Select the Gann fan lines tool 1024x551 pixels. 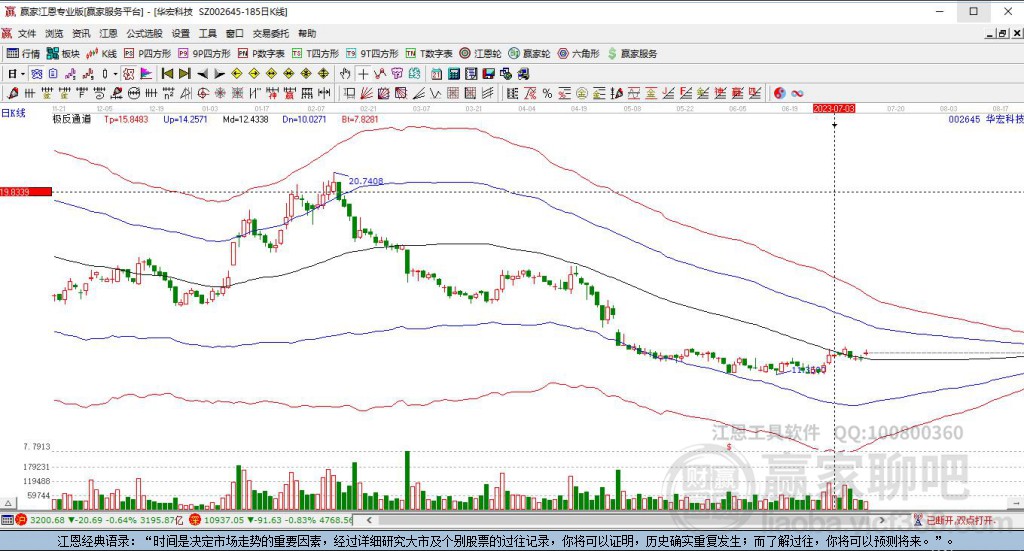click(366, 93)
